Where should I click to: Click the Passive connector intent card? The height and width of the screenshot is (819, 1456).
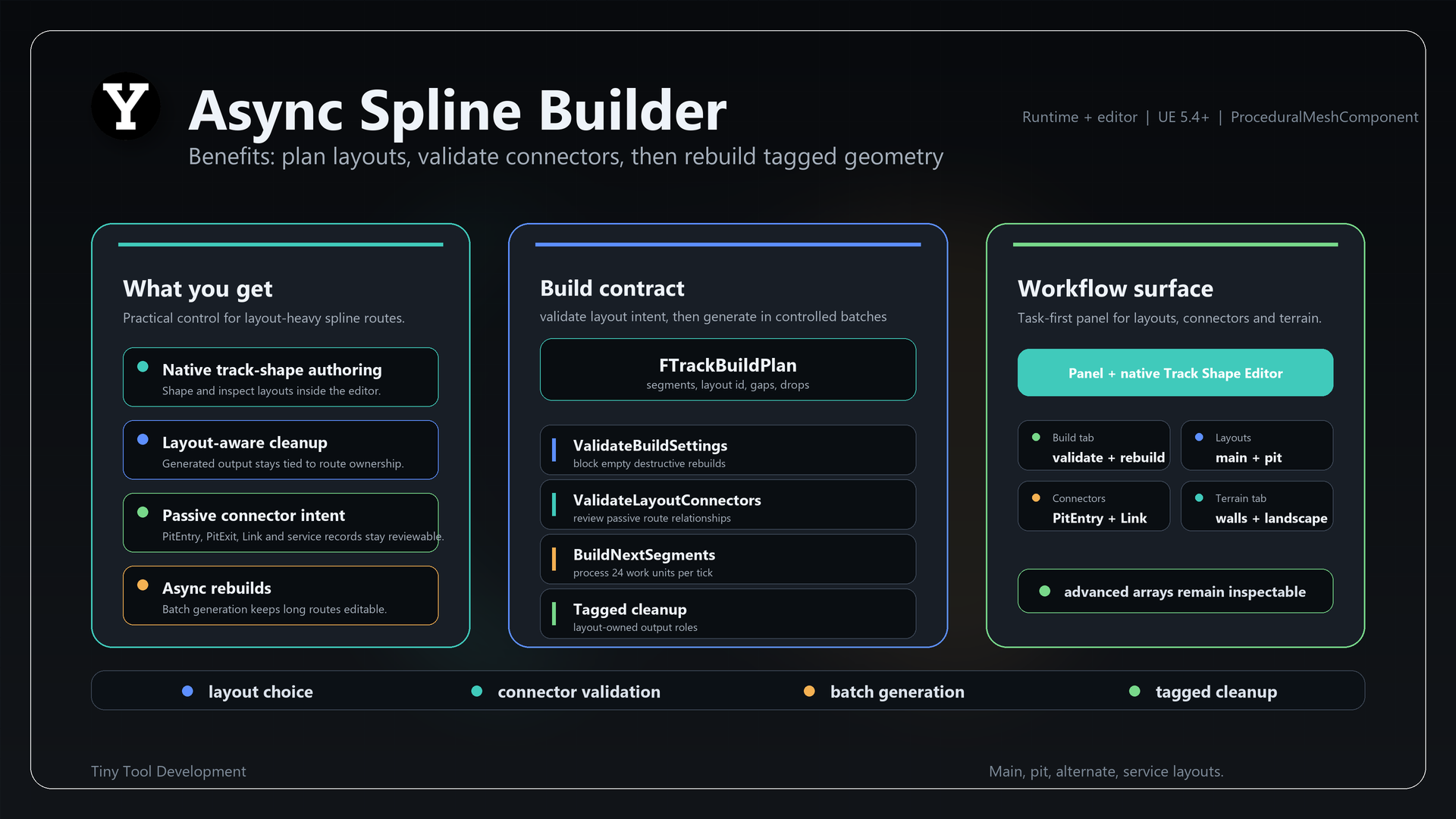pyautogui.click(x=281, y=522)
